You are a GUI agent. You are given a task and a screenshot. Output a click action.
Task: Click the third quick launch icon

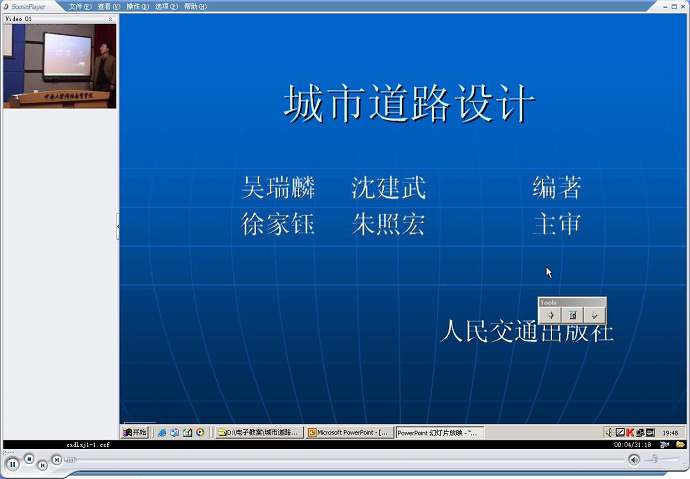pos(187,432)
